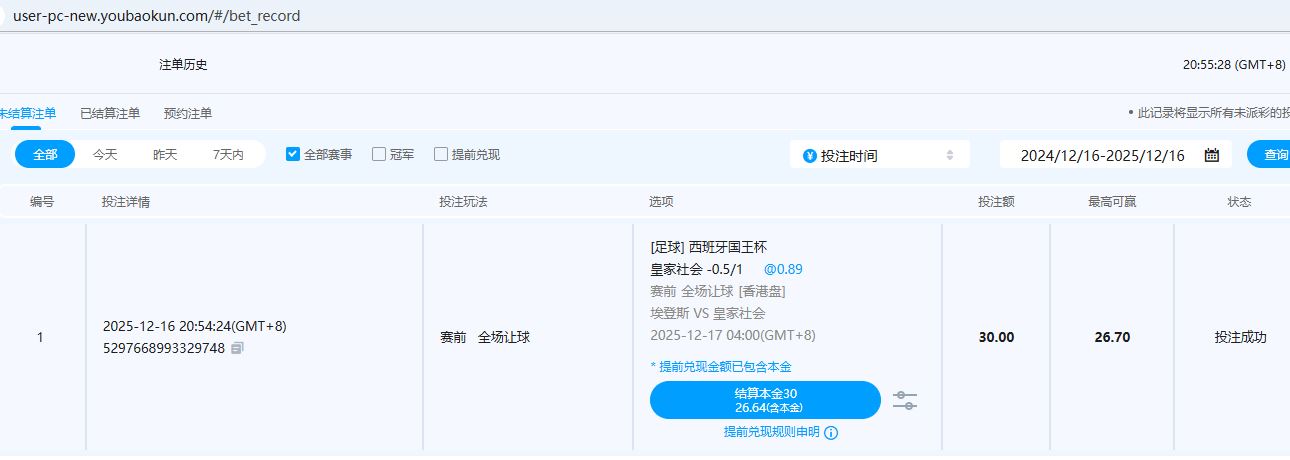
Task: Switch to the 已结算注单 tab
Action: click(110, 113)
